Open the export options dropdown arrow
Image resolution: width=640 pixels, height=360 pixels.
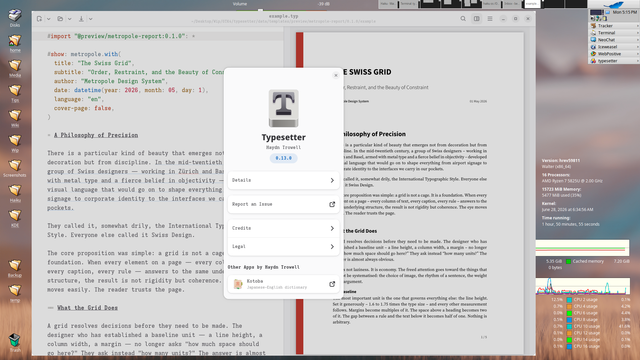pyautogui.click(x=91, y=19)
